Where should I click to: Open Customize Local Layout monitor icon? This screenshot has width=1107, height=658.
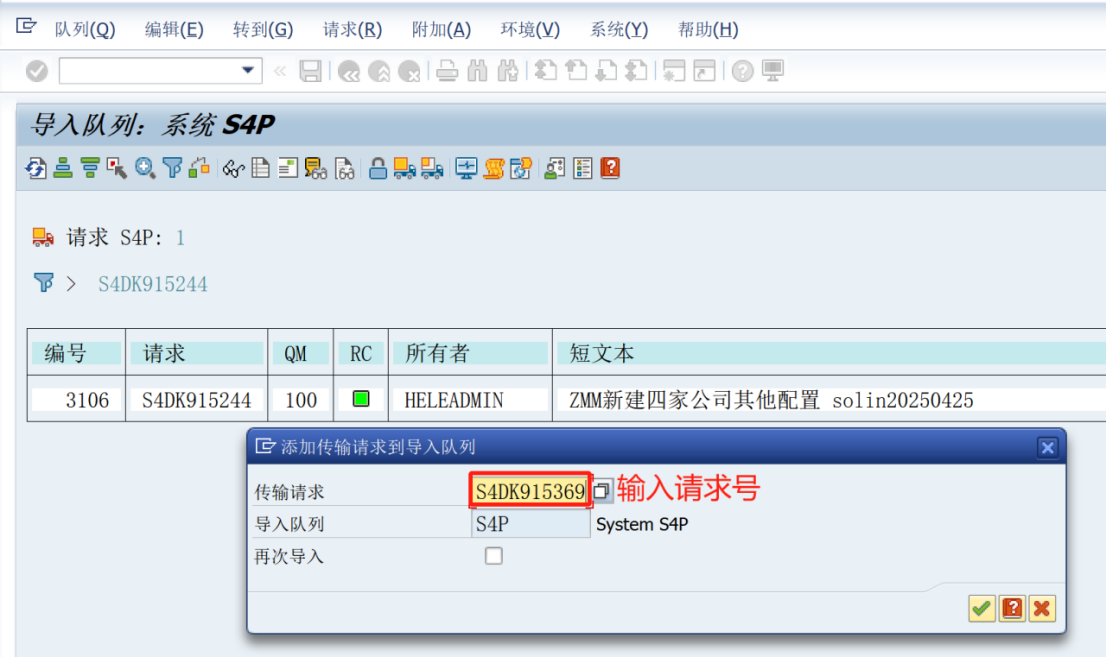pos(772,71)
